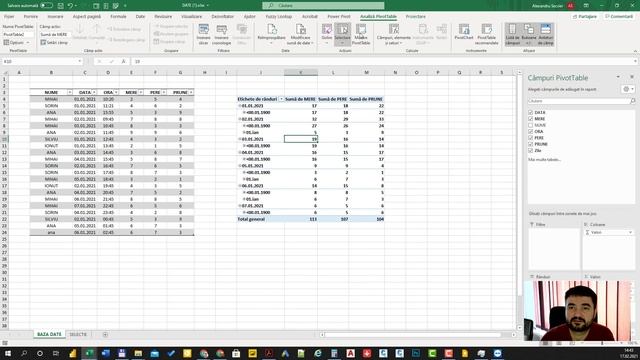
Task: Uncheck the ORA field checkbox
Action: coord(531,131)
